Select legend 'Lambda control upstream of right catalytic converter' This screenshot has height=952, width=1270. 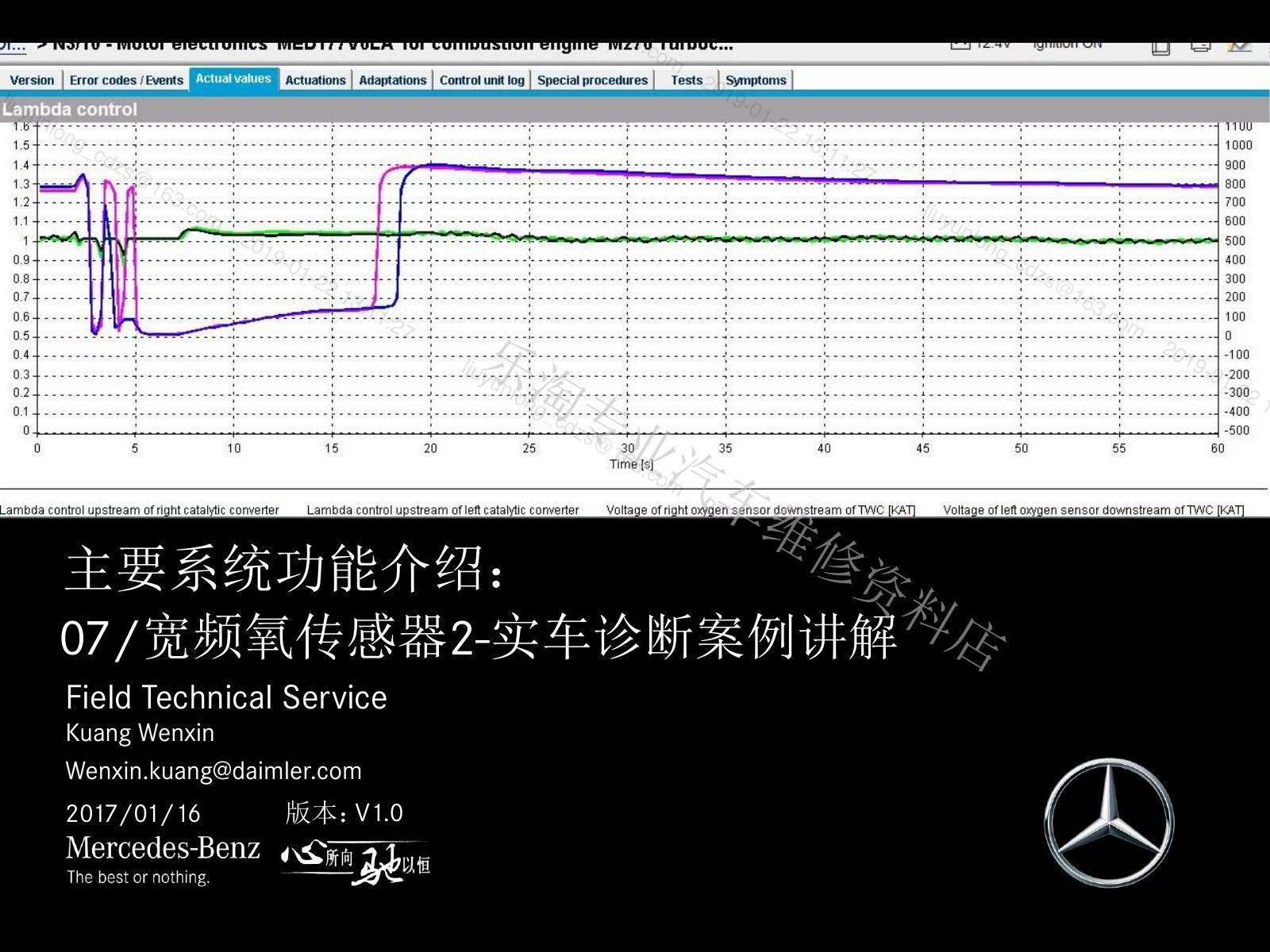pyautogui.click(x=140, y=510)
